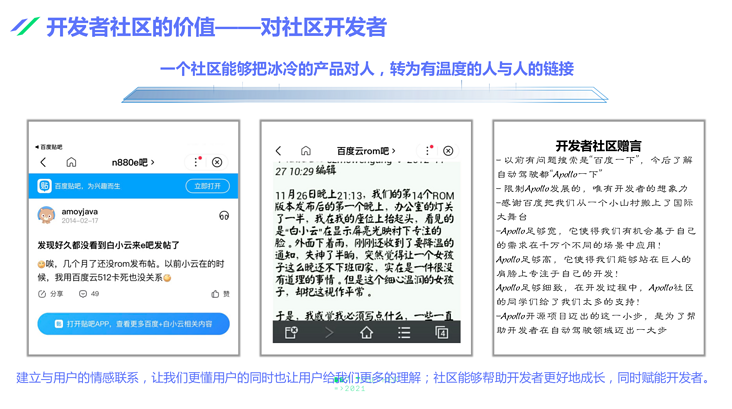Viewport: 732px width, 409px height.
Task: Select the date 2014-02-17 under amoyjava
Action: (80, 220)
